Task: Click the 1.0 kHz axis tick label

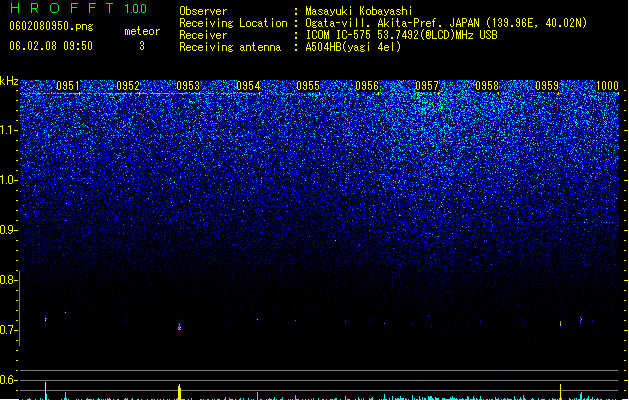Action: coord(9,180)
